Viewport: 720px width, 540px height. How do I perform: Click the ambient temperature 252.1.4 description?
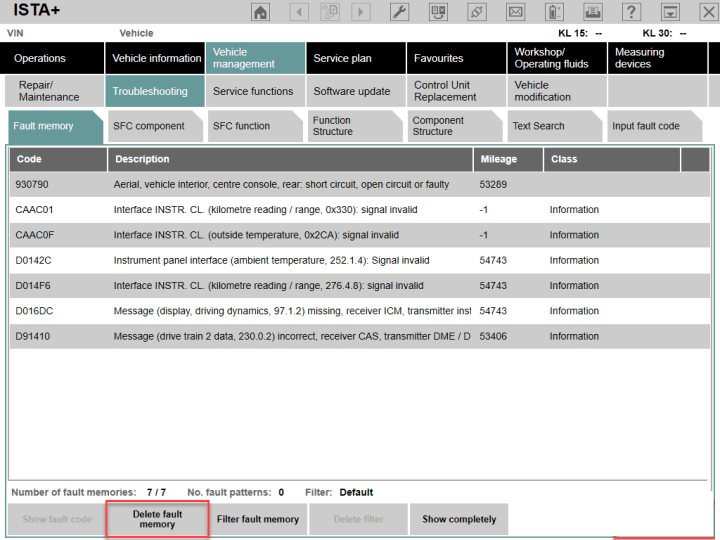271,260
